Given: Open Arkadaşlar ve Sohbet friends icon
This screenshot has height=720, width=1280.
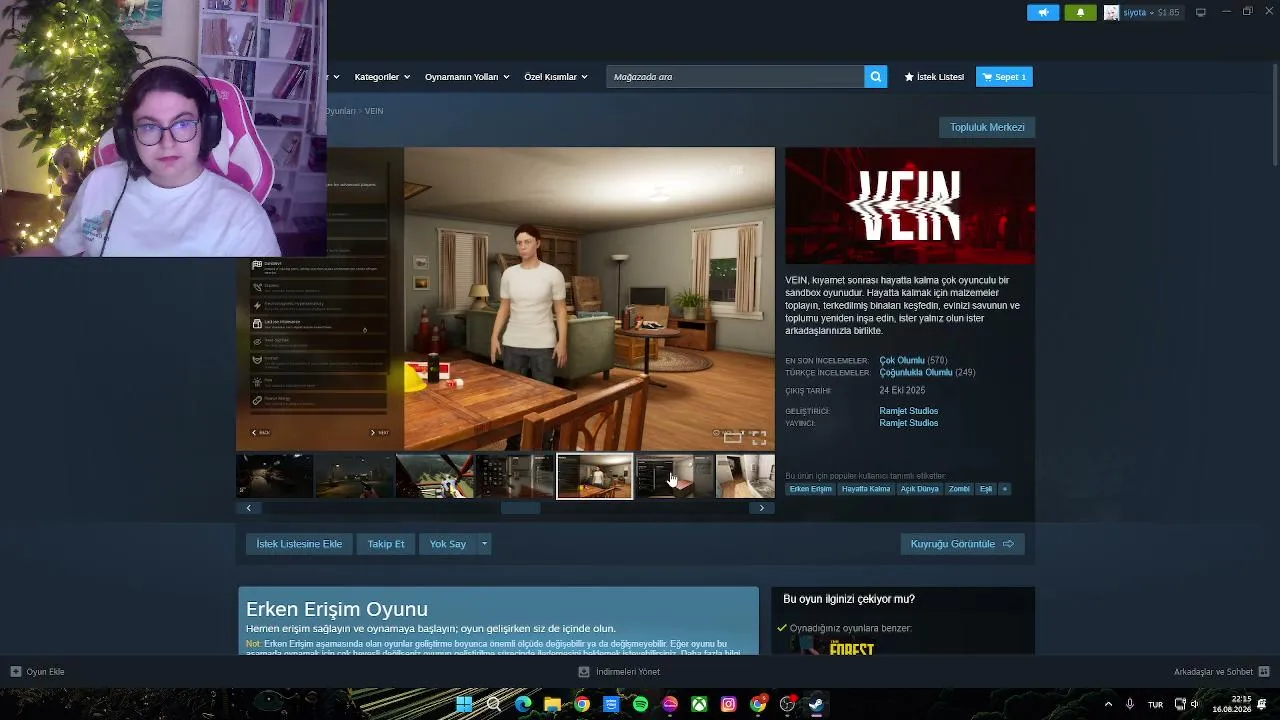Looking at the screenshot, I should coord(1264,672).
